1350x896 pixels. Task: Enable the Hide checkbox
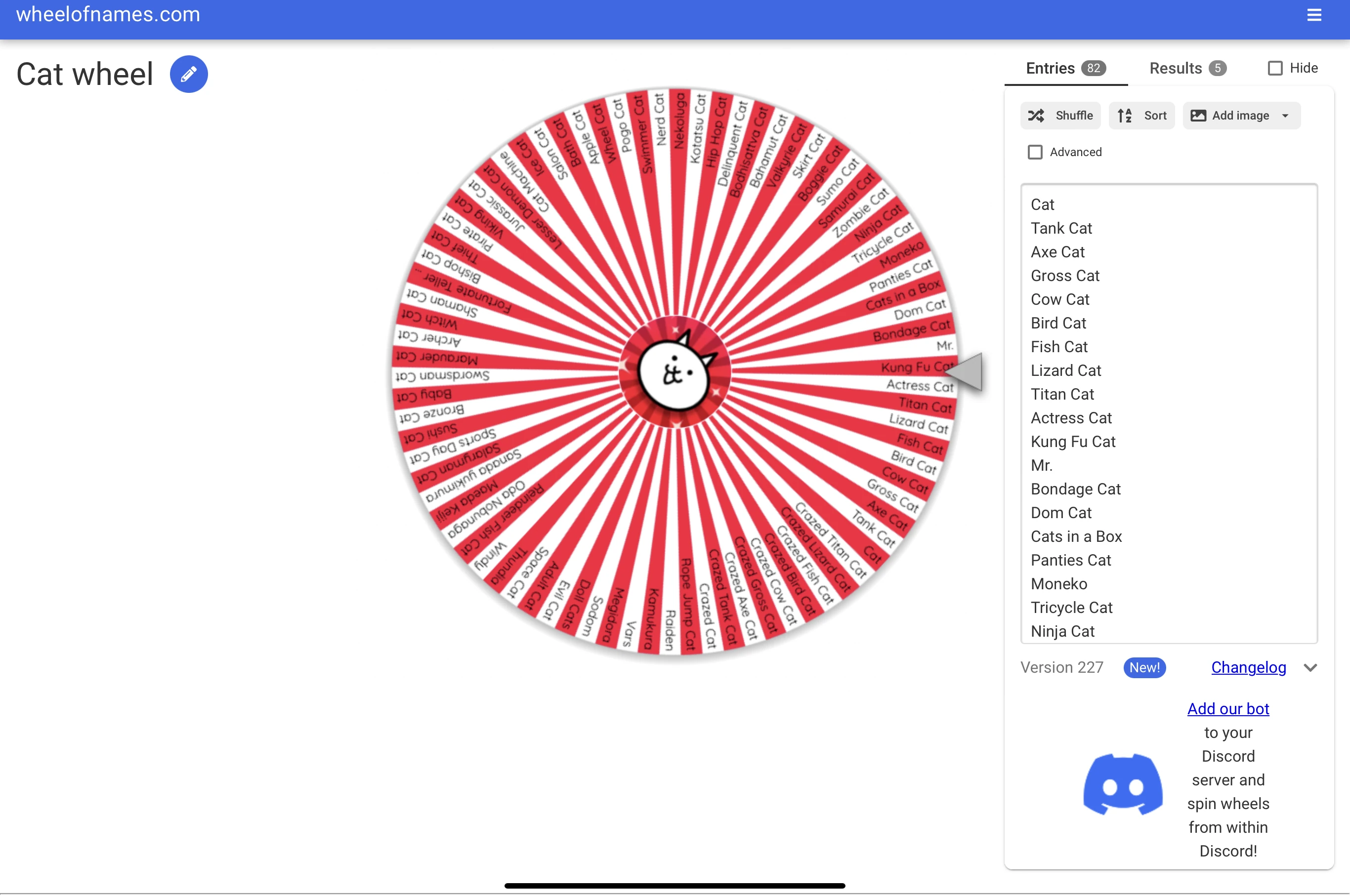click(1275, 68)
